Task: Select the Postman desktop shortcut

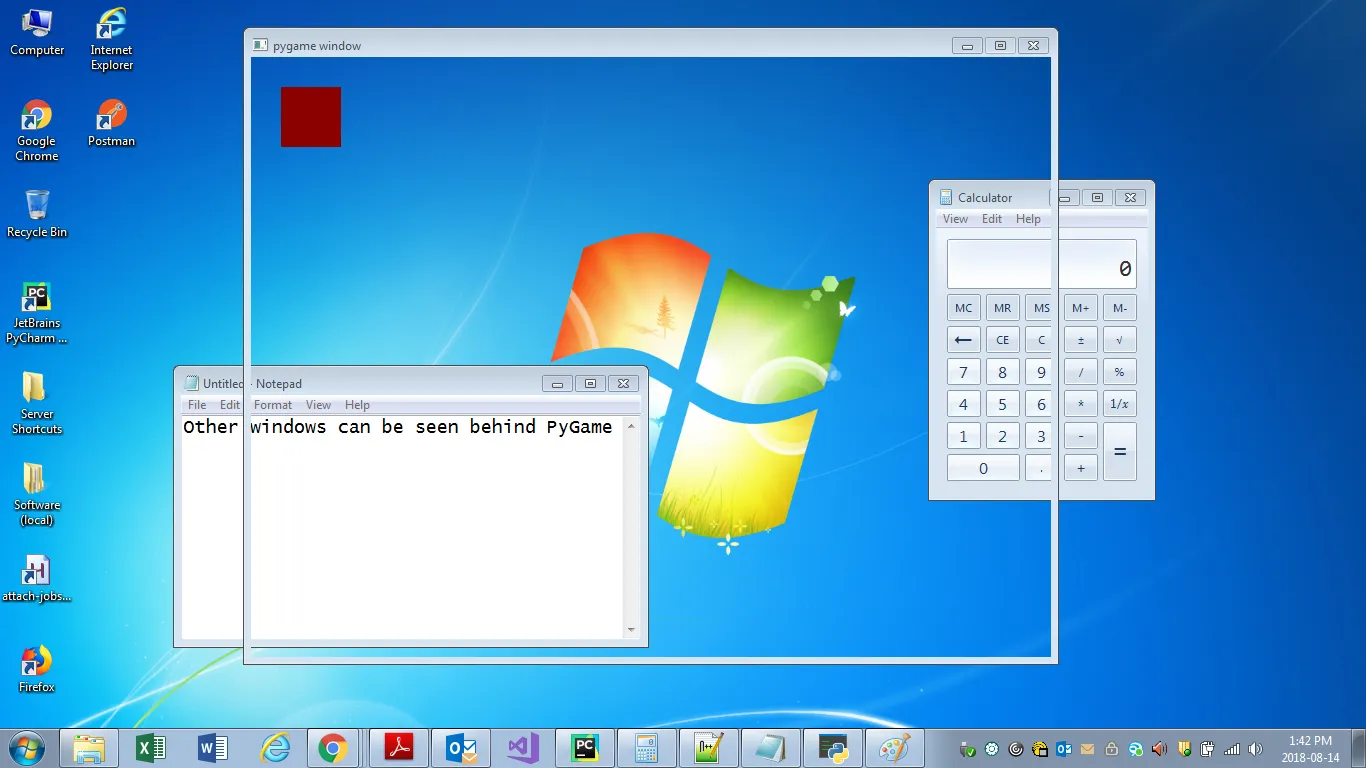Action: coord(111,123)
